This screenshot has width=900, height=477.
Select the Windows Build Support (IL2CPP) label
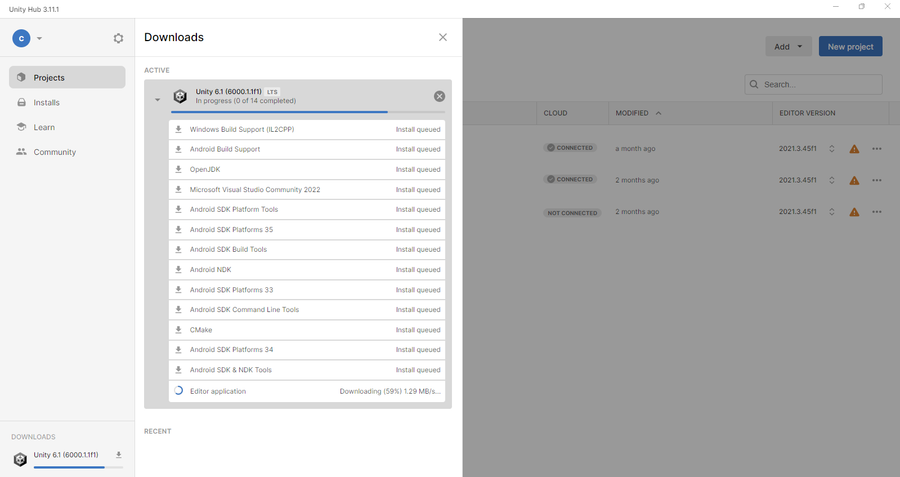tap(242, 130)
